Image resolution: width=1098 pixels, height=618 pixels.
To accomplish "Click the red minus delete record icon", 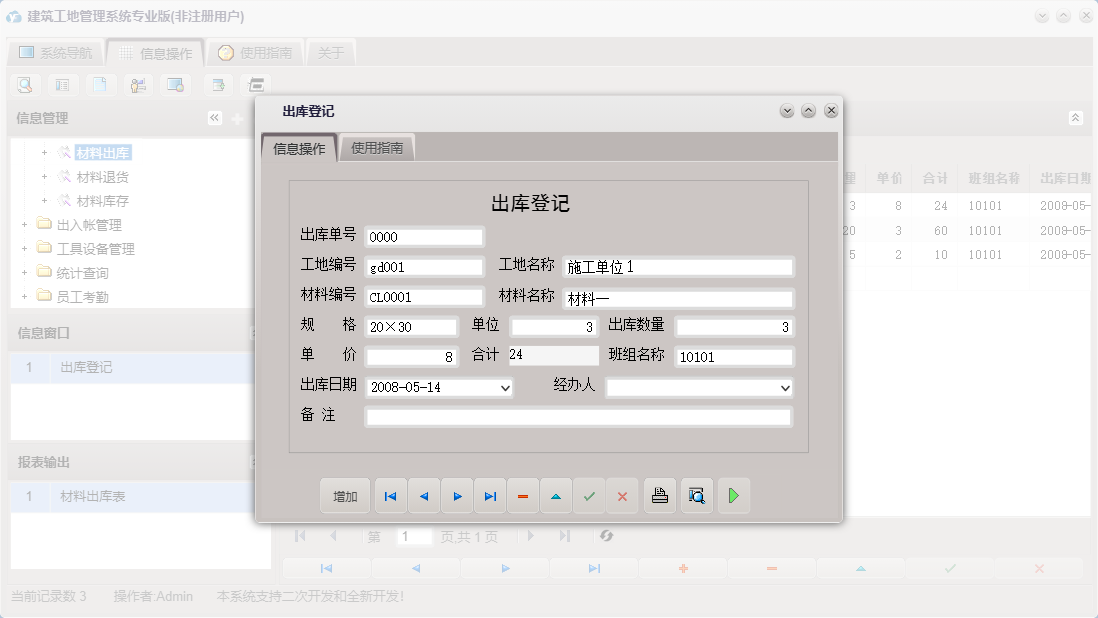I will click(523, 495).
